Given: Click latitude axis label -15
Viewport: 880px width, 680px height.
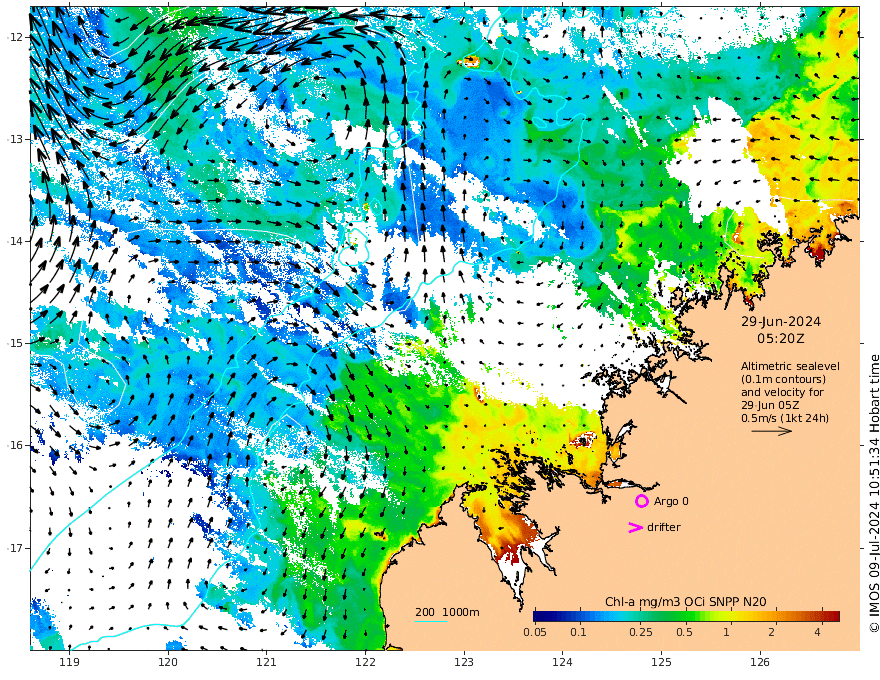Looking at the screenshot, I should [15, 343].
